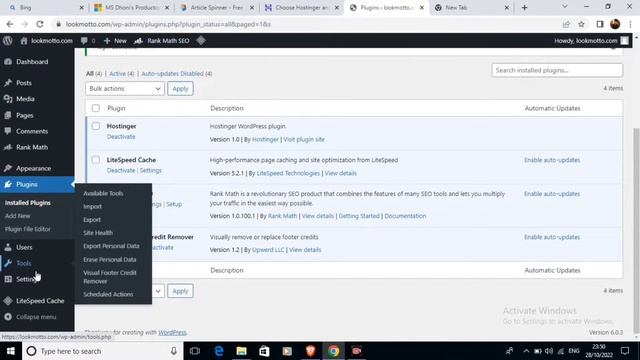Image resolution: width=640 pixels, height=360 pixels.
Task: Tick the Hostinger plugin checkbox
Action: 96,126
